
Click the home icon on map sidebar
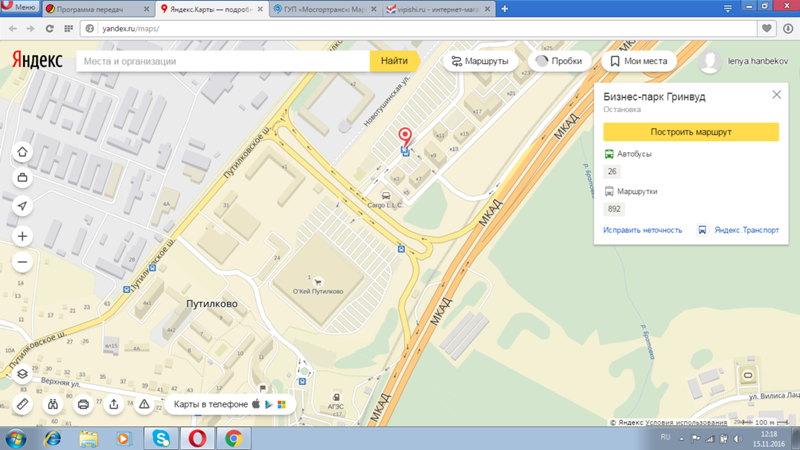coord(22,152)
